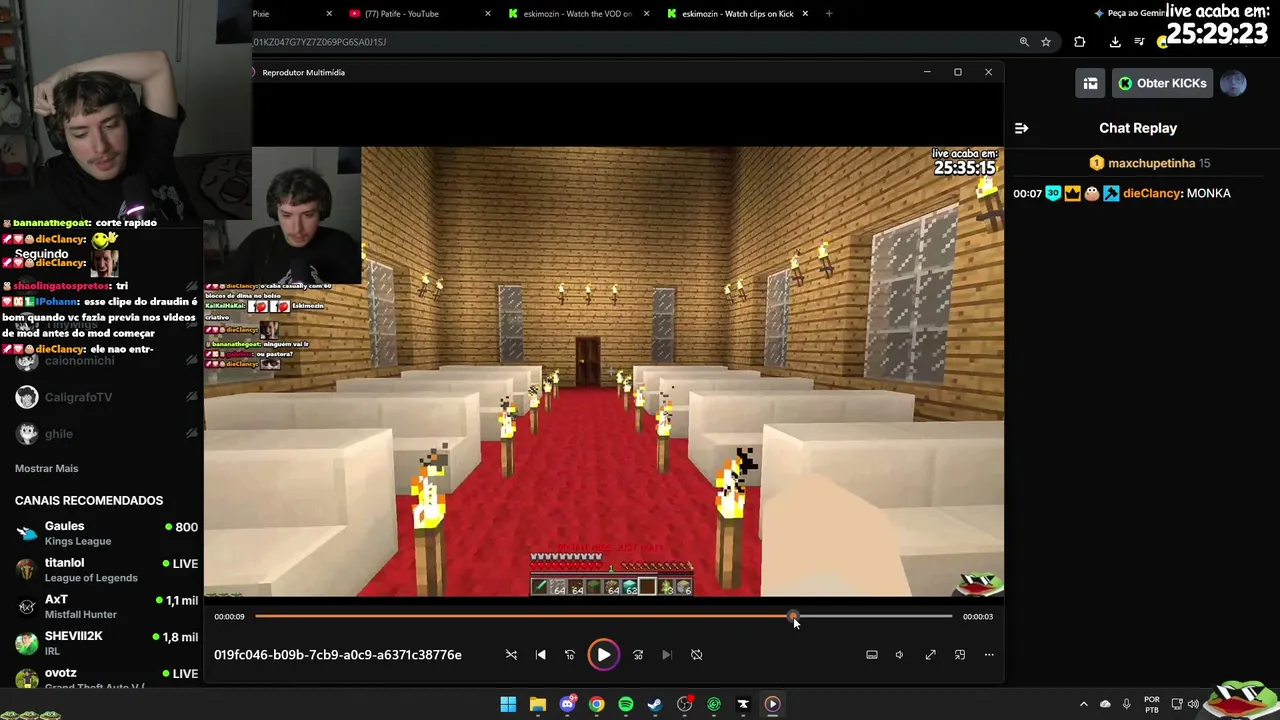Screen dimensions: 1280x720
Task: Show hidden system tray icons
Action: [x=1083, y=704]
